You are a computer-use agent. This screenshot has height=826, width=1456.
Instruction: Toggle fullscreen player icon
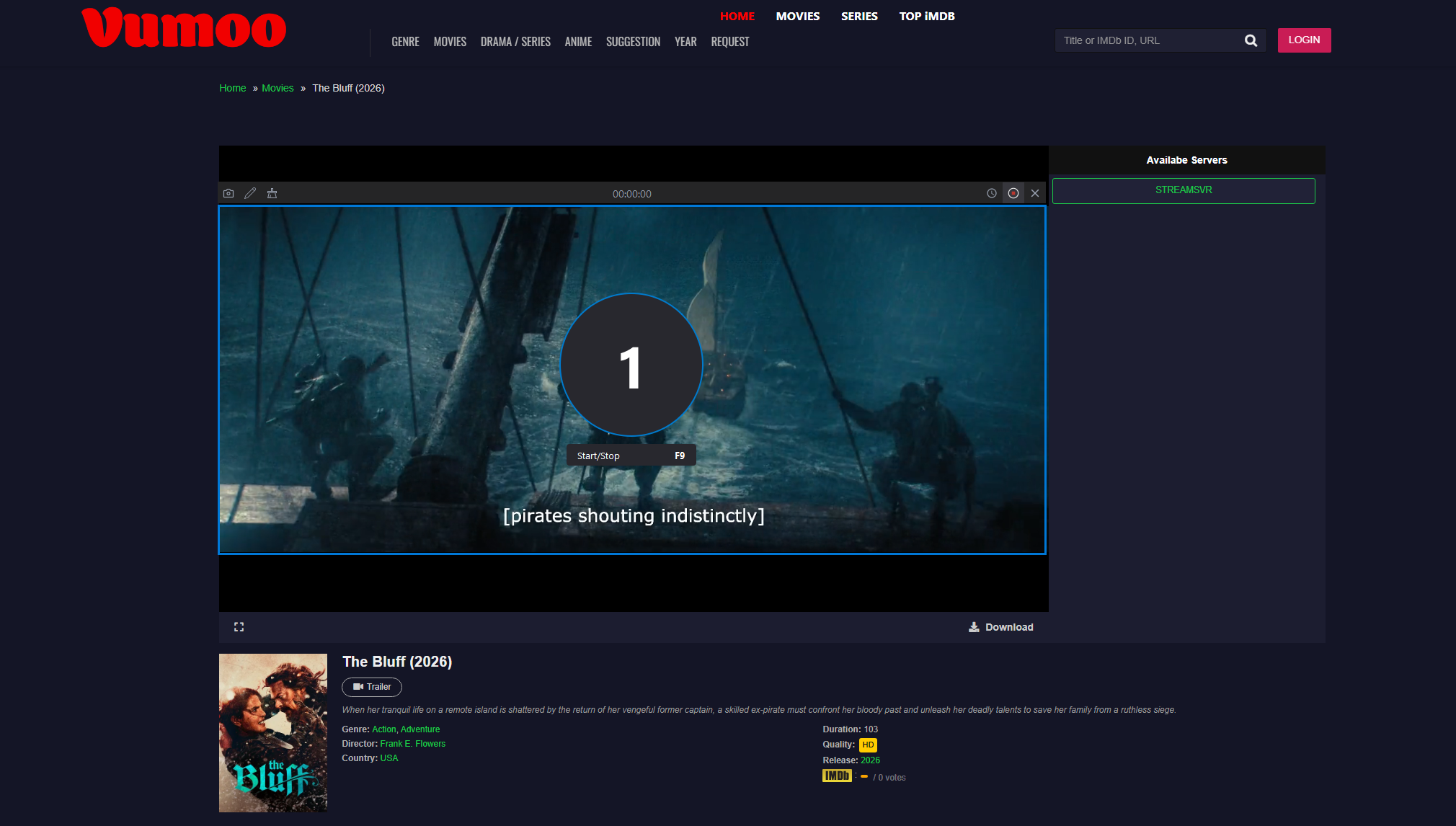[239, 627]
